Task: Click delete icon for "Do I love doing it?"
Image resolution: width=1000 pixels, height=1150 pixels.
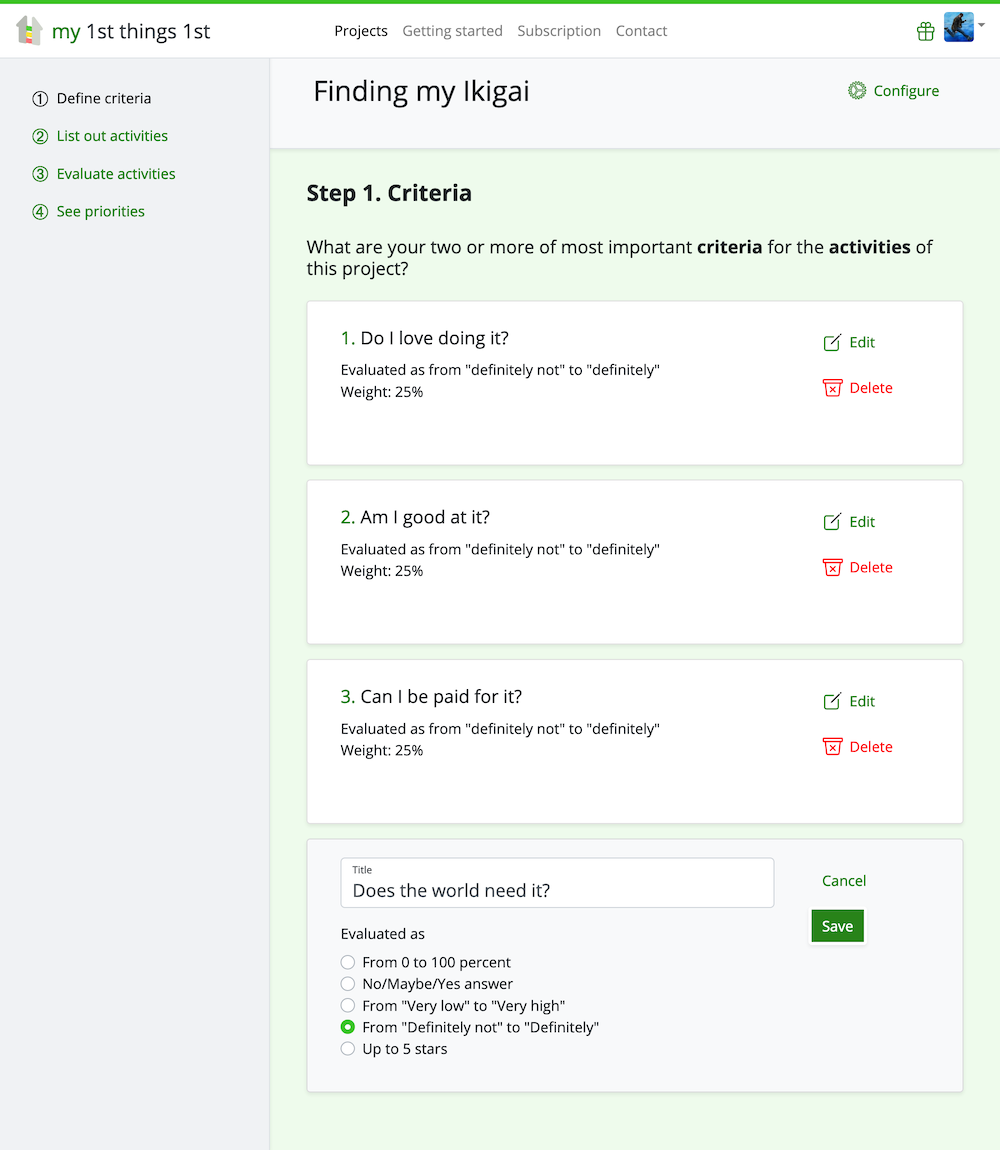Action: click(832, 388)
